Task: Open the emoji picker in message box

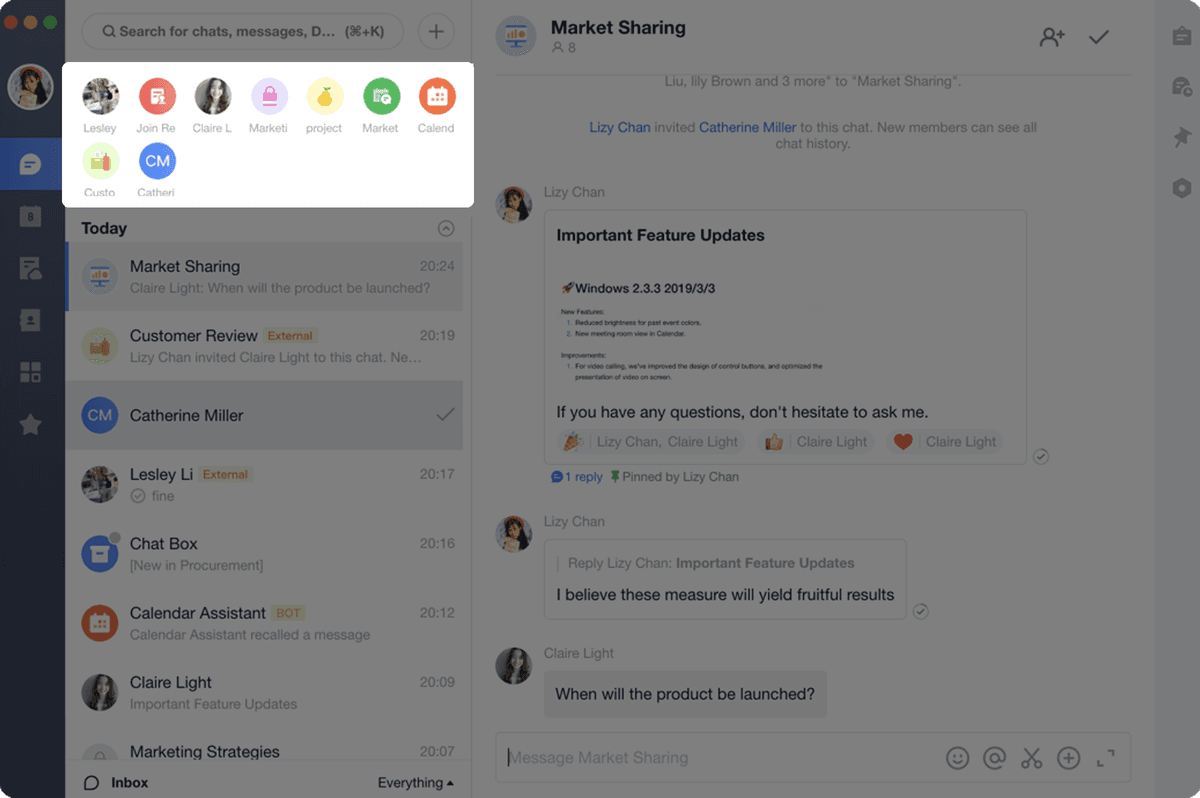Action: pyautogui.click(x=957, y=758)
